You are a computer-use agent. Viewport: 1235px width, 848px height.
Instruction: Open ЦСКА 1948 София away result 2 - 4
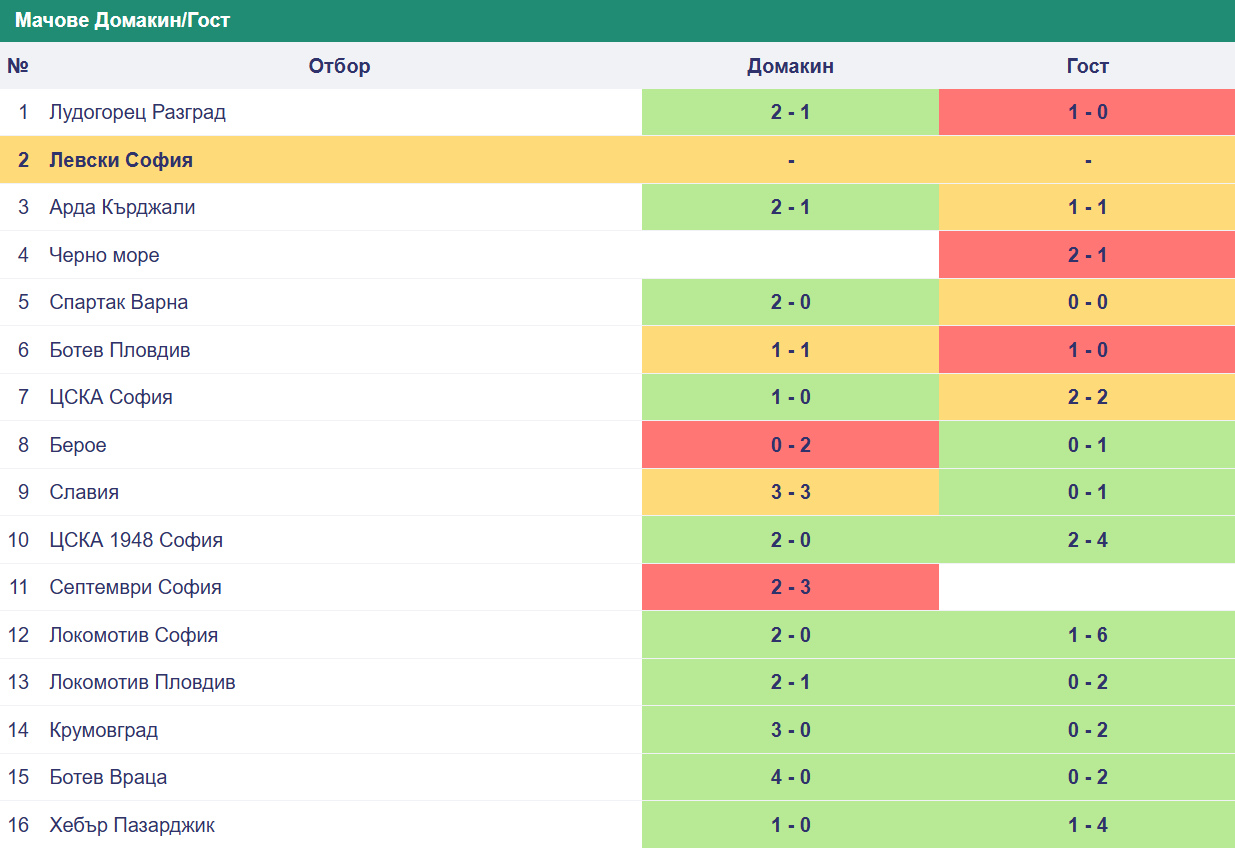click(1087, 540)
